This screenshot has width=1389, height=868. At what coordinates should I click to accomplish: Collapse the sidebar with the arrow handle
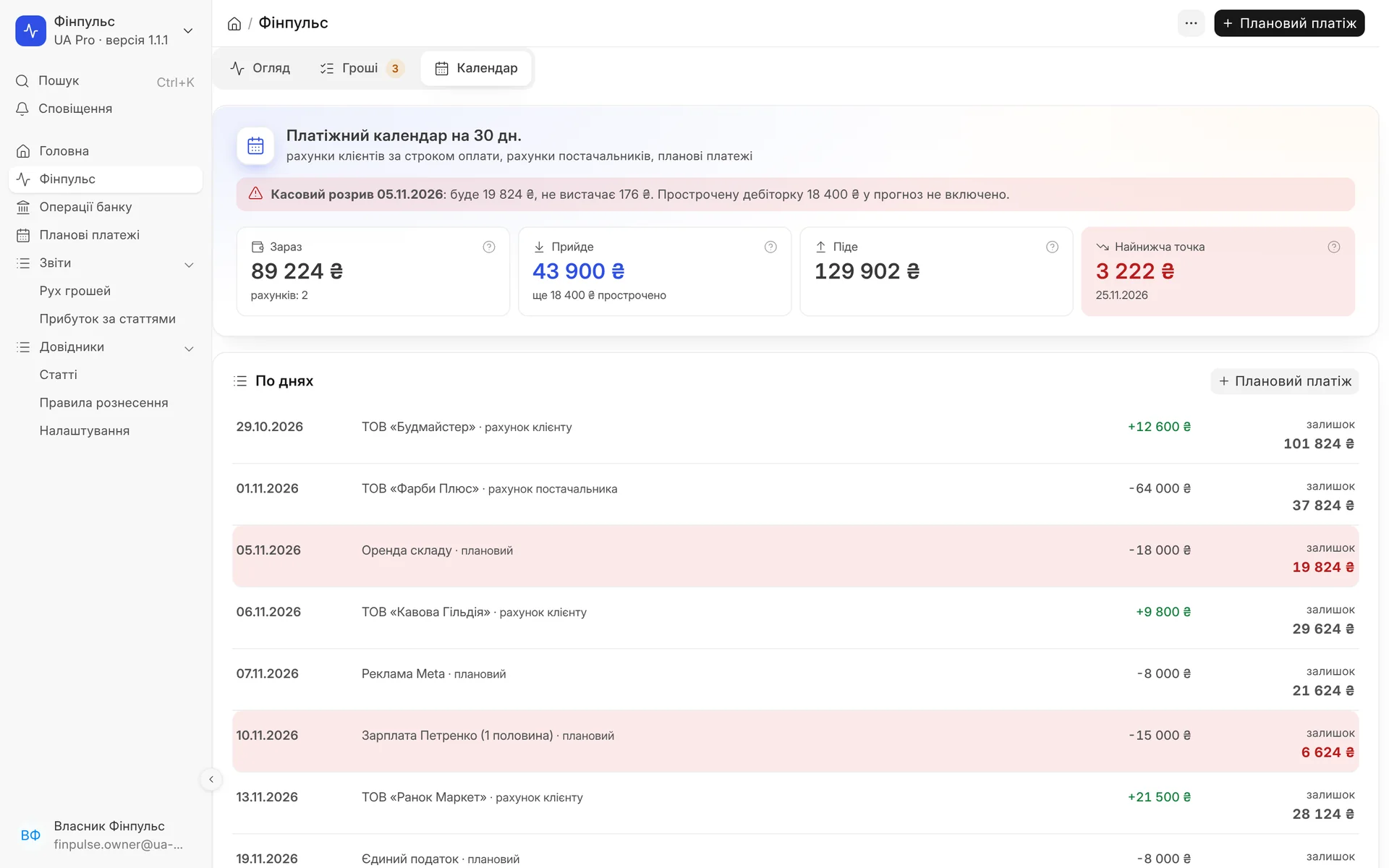pos(211,779)
